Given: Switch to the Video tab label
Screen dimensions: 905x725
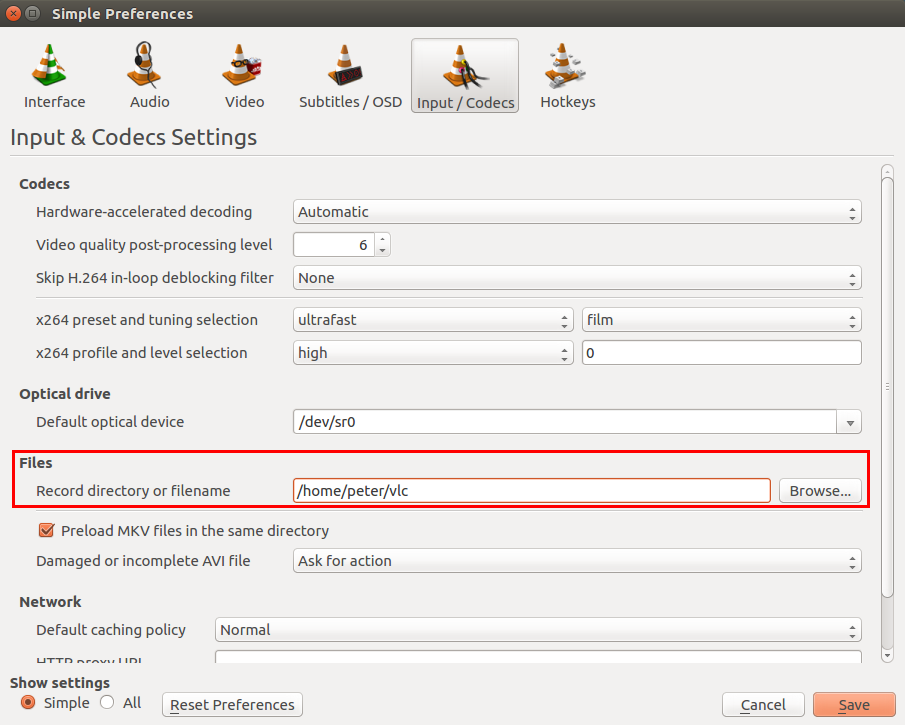Looking at the screenshot, I should 245,102.
